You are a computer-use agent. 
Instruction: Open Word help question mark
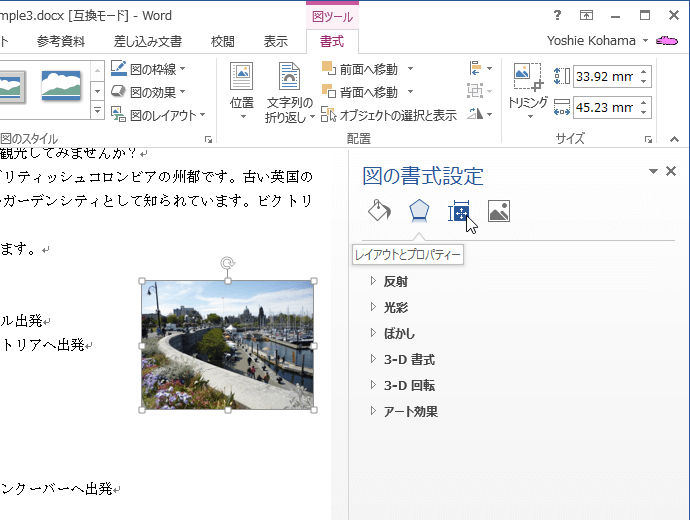557,15
